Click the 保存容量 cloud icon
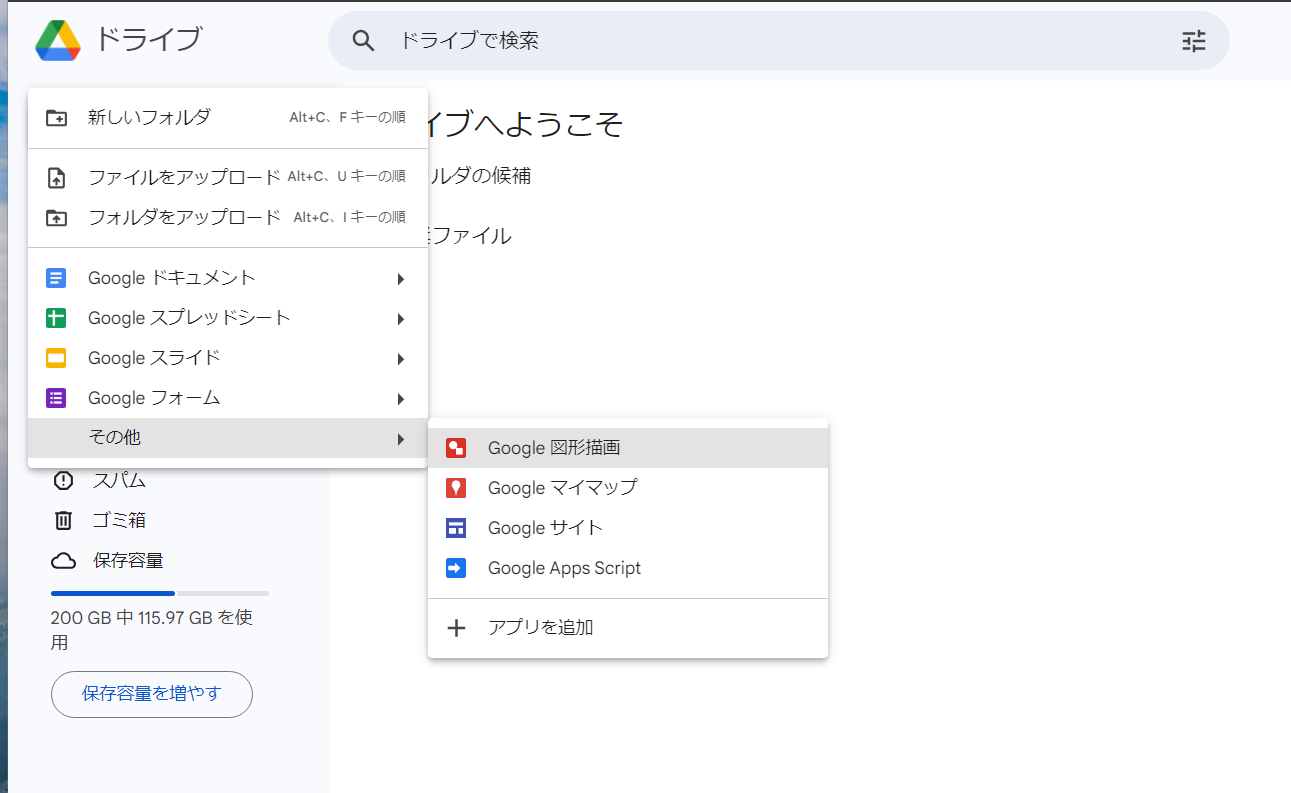The width and height of the screenshot is (1291, 793). [x=63, y=560]
